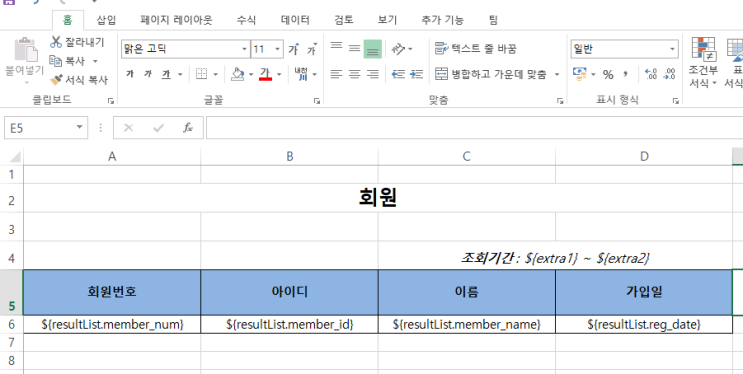Decrease font size with small 가 icon

tap(312, 49)
